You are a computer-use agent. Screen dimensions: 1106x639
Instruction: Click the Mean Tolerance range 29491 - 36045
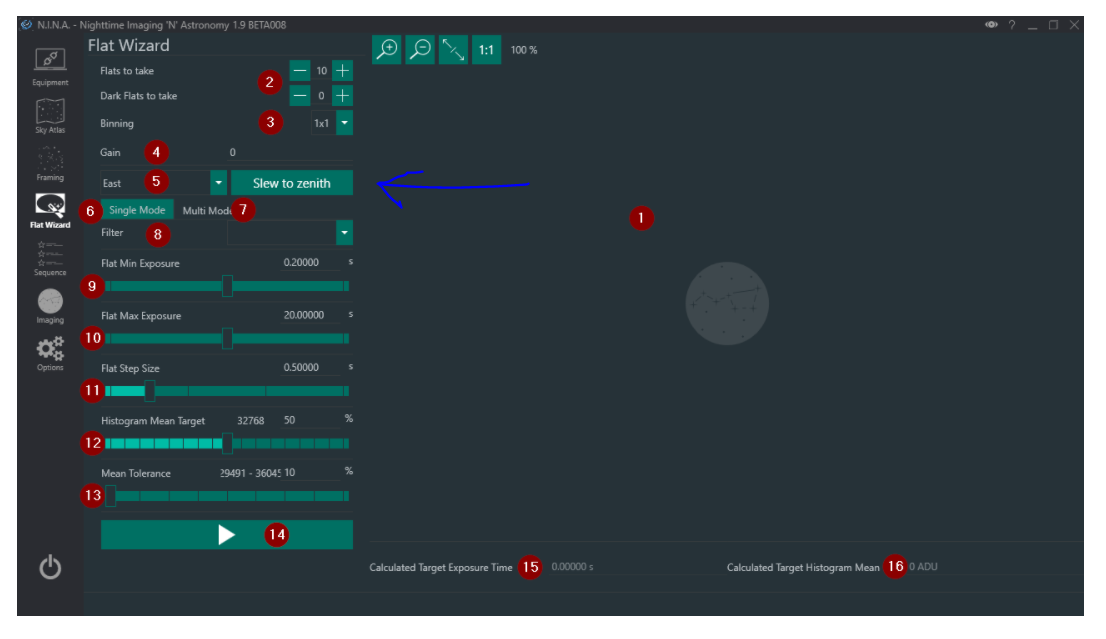coord(250,473)
